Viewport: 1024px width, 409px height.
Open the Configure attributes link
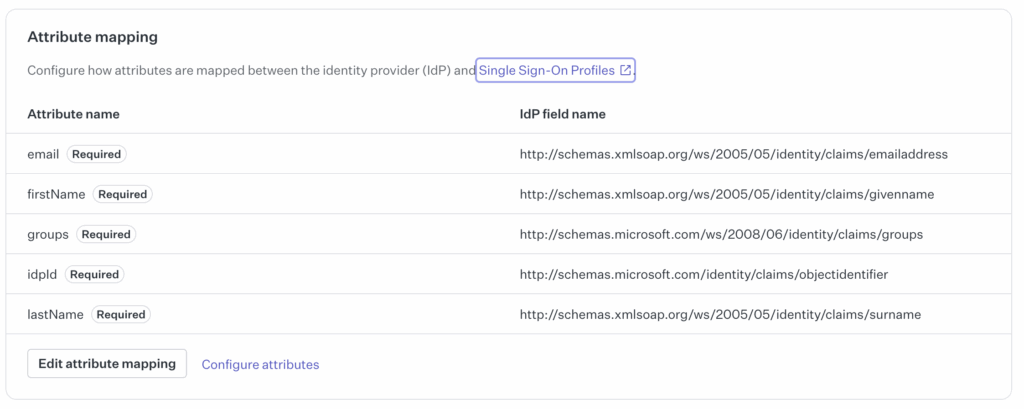pos(260,365)
